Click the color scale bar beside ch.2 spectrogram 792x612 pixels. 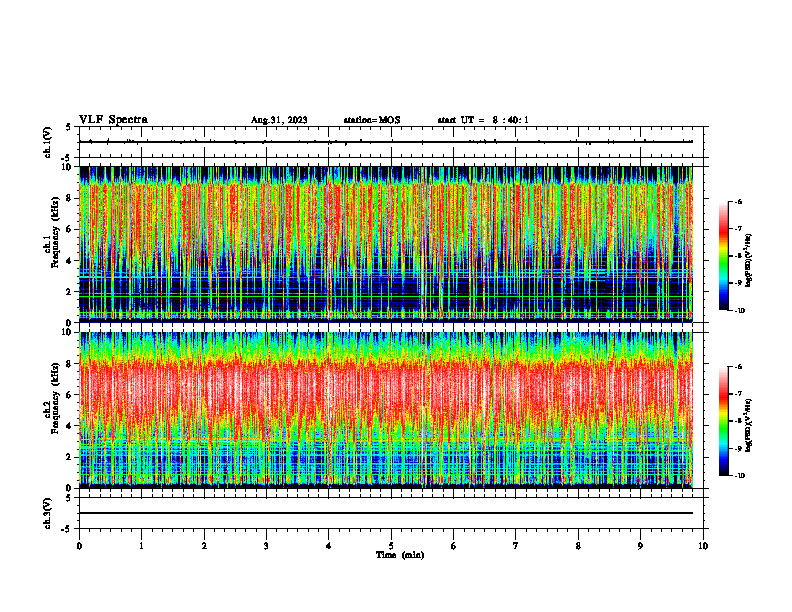click(723, 421)
